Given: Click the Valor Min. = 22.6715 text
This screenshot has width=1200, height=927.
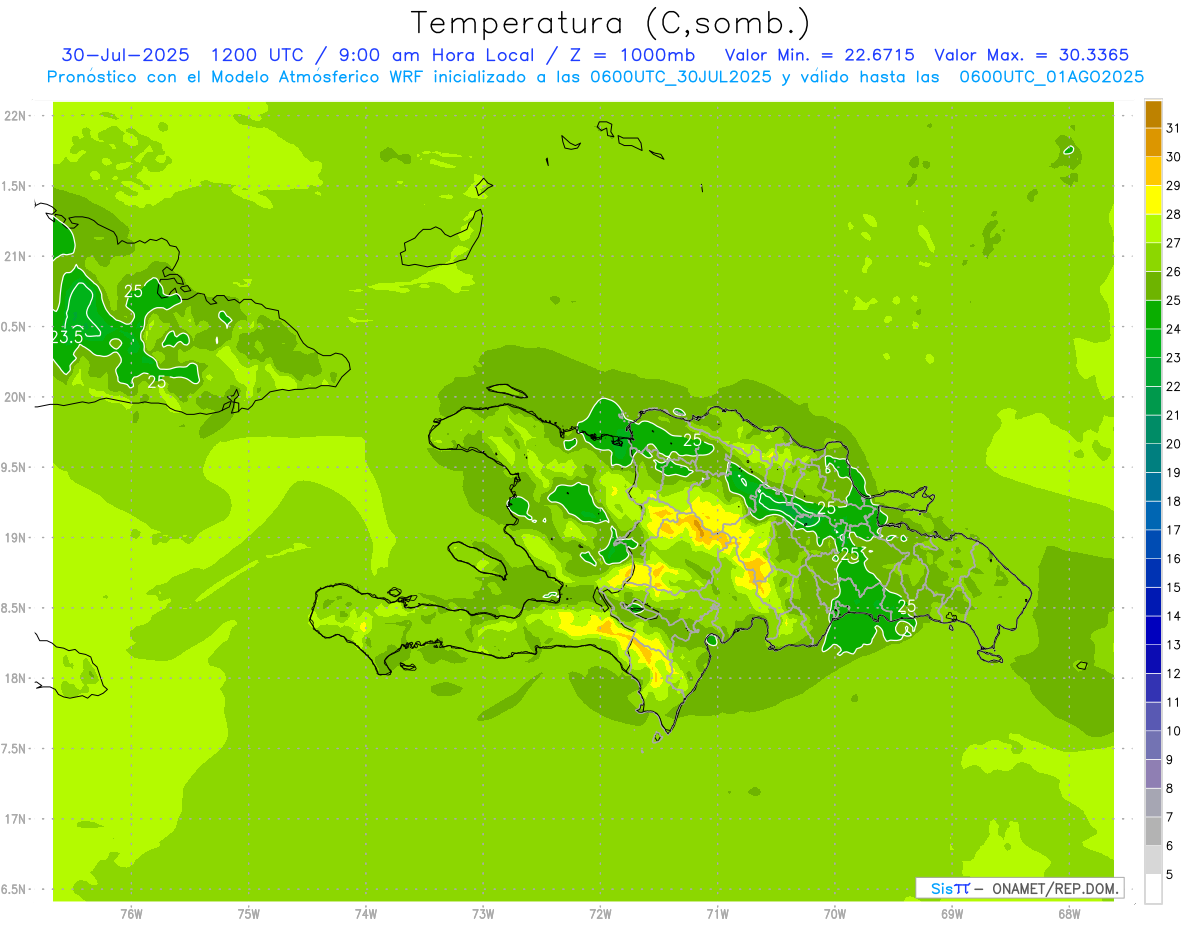Looking at the screenshot, I should pos(819,55).
